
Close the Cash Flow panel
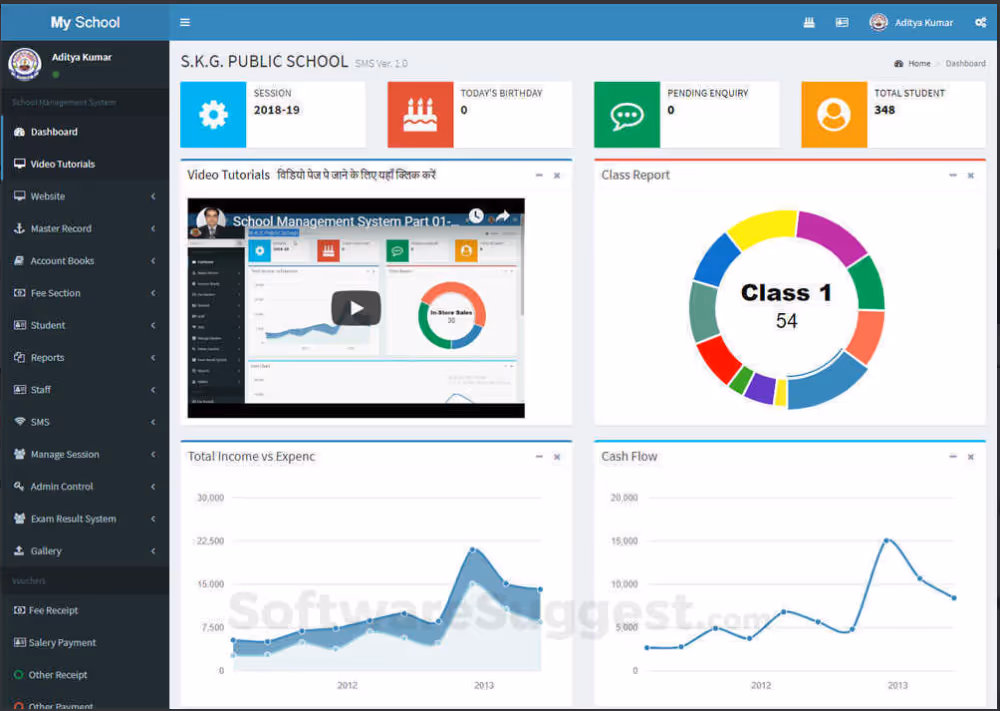click(971, 457)
